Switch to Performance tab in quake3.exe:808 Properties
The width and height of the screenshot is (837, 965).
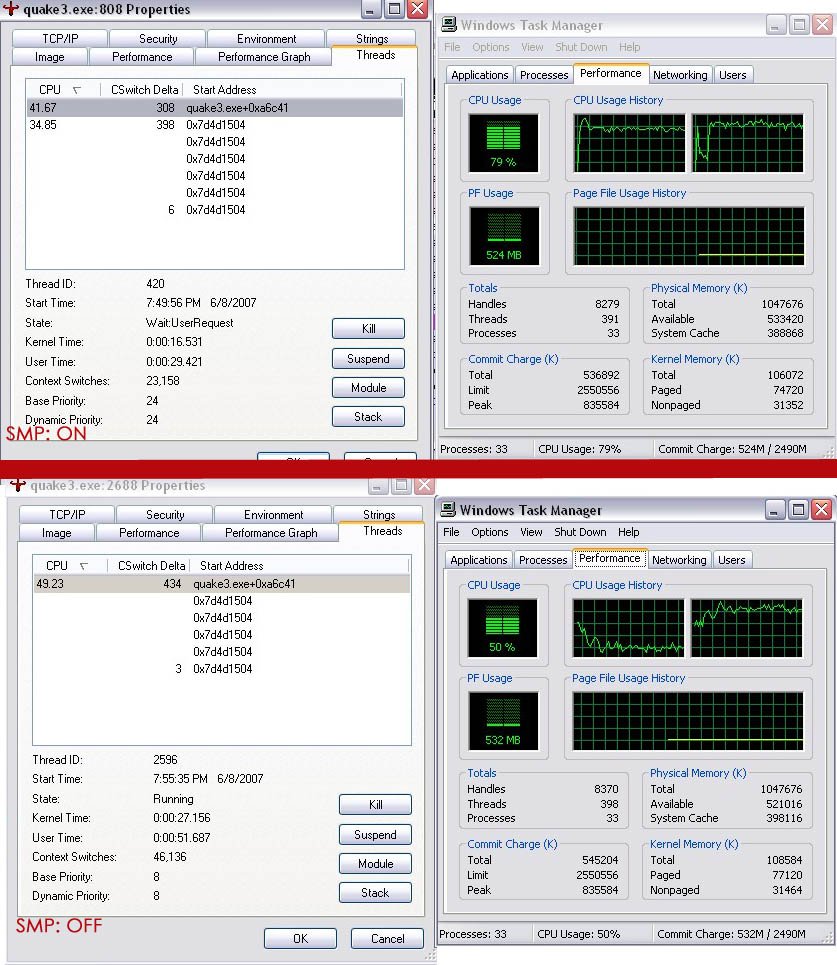(x=142, y=57)
